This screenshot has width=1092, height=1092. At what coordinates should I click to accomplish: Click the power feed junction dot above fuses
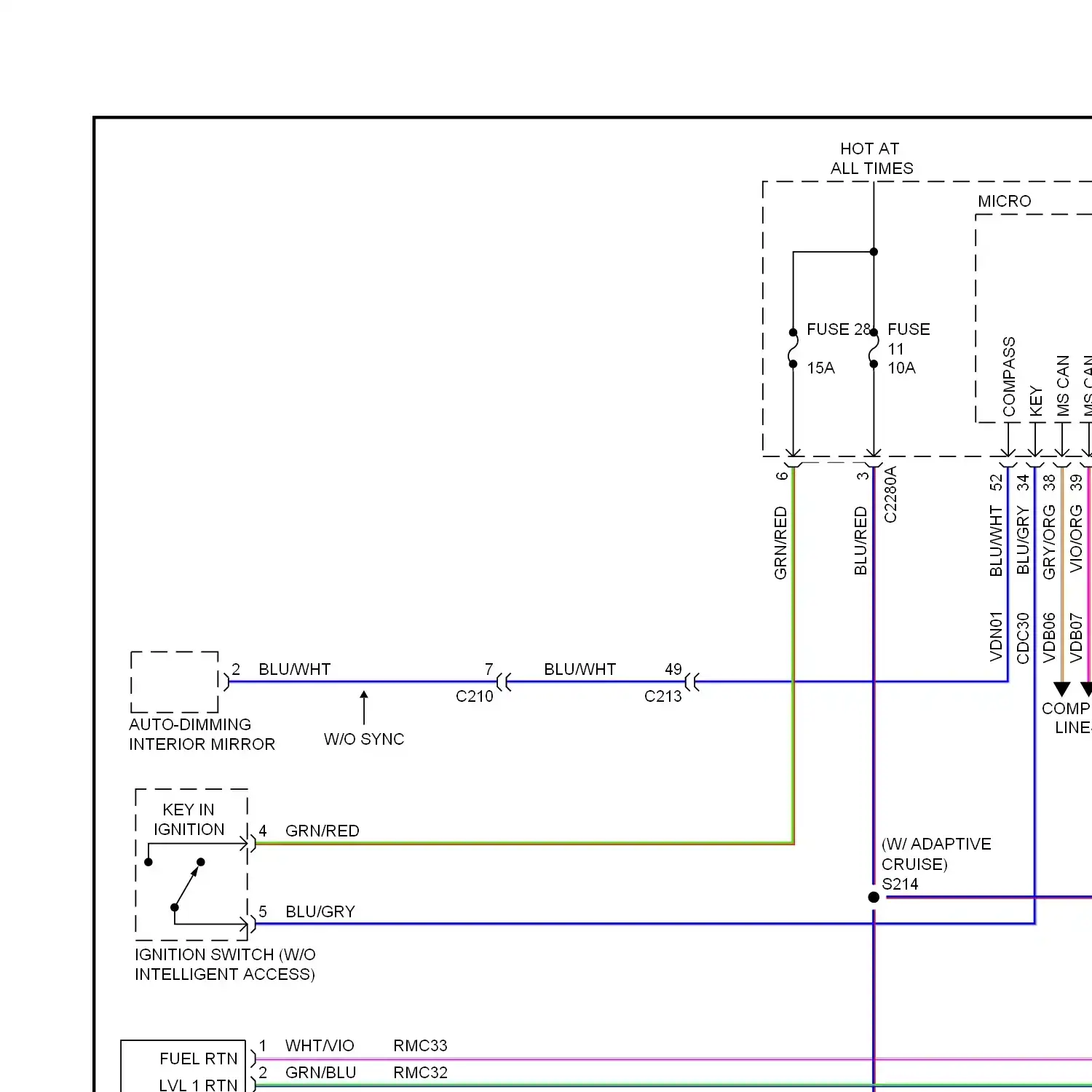point(874,252)
